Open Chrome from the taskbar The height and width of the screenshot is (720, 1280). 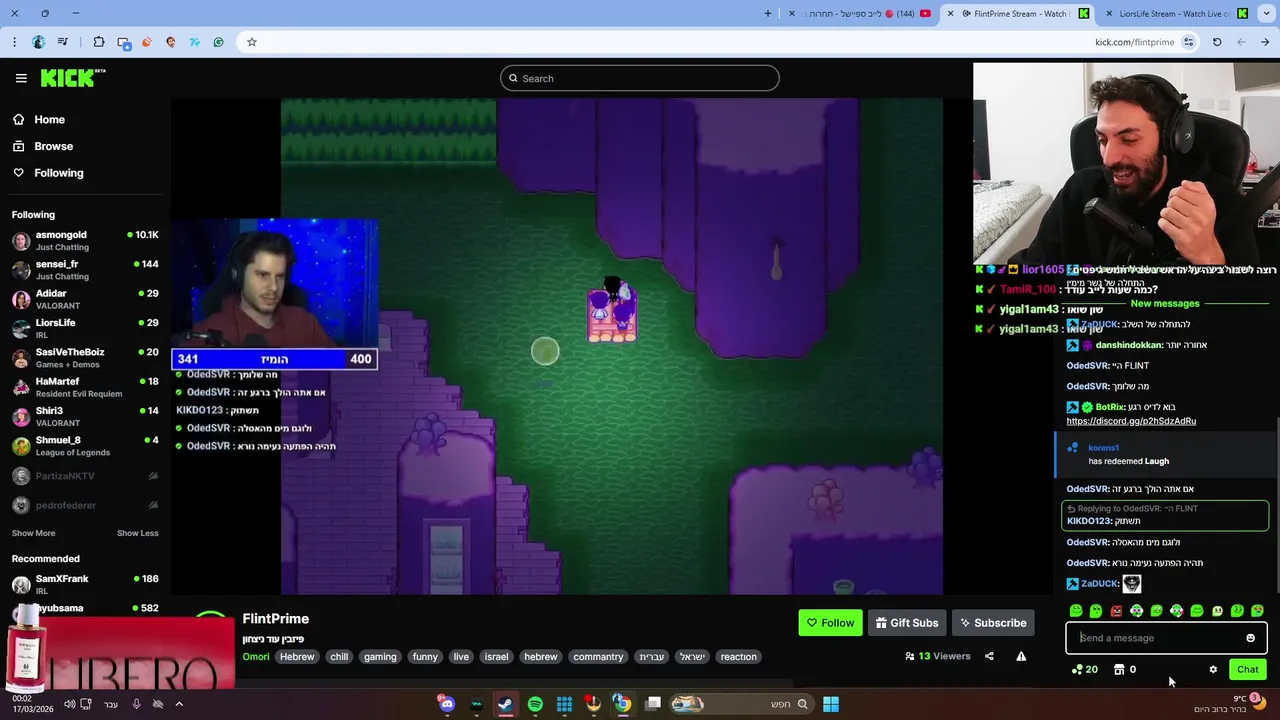[622, 704]
